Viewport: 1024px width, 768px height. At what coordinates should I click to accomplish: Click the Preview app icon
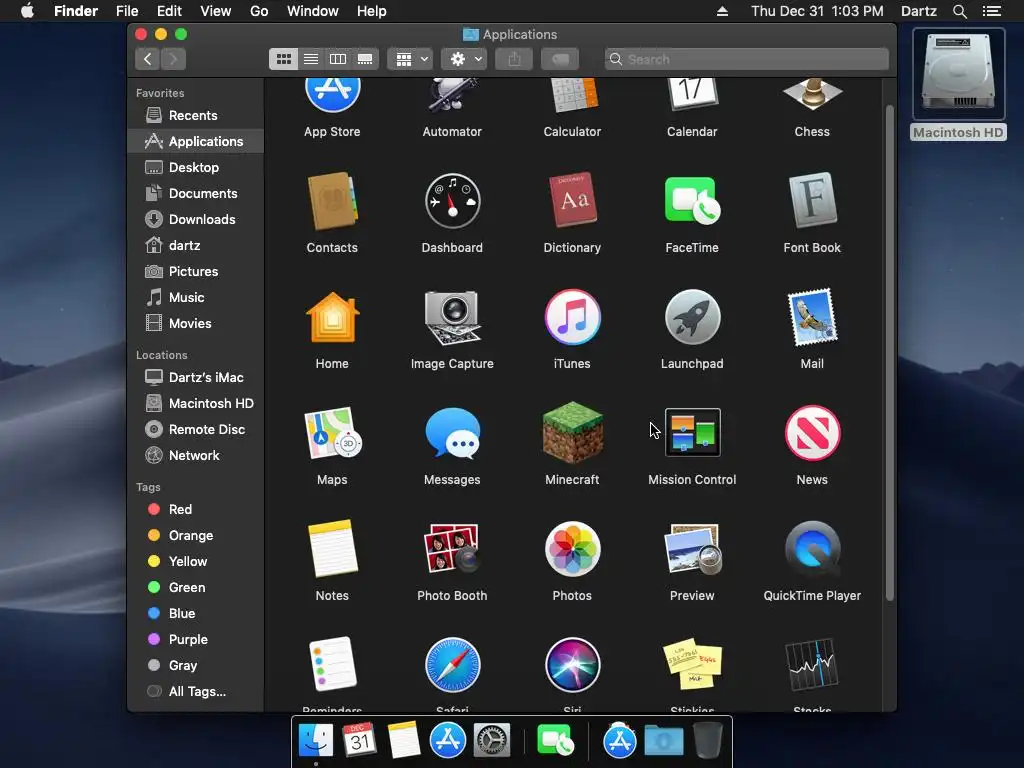pyautogui.click(x=692, y=549)
